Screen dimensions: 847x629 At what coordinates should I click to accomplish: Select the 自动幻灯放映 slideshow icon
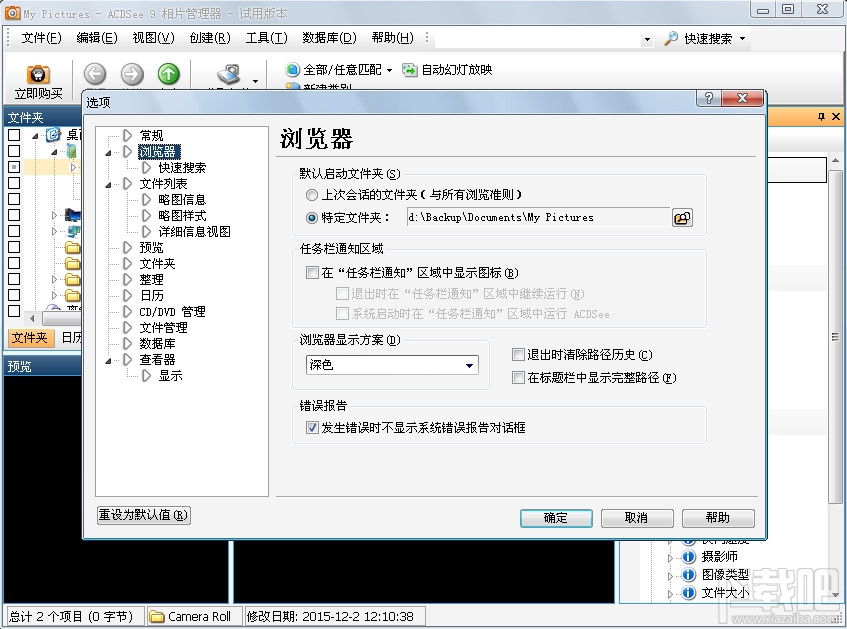(x=409, y=70)
